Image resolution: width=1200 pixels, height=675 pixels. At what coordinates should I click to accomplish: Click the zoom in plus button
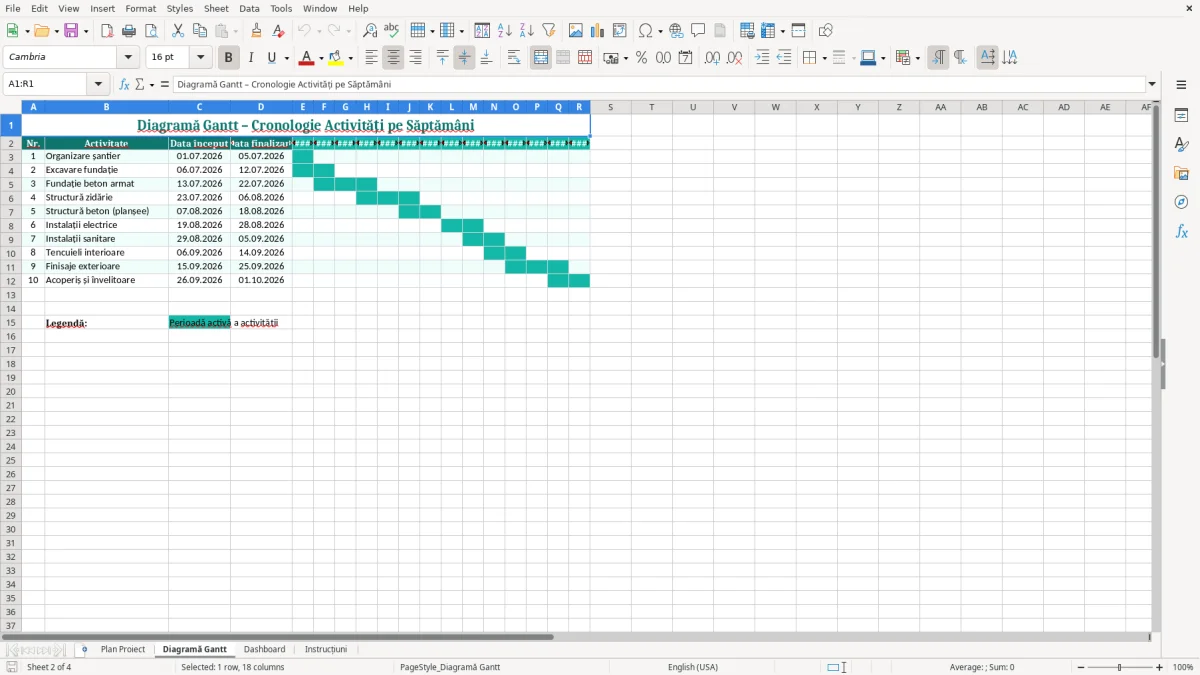click(1159, 667)
